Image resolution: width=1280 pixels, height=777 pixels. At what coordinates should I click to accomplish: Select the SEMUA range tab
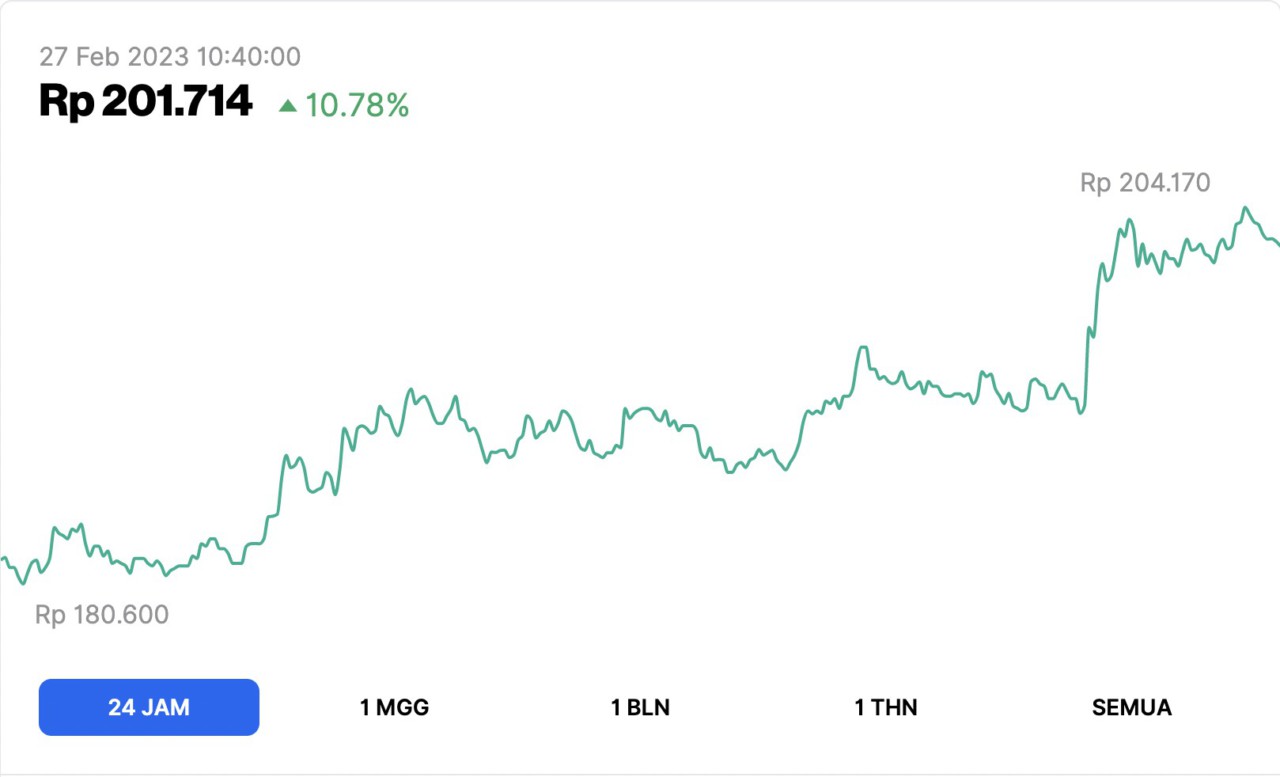coord(1131,708)
